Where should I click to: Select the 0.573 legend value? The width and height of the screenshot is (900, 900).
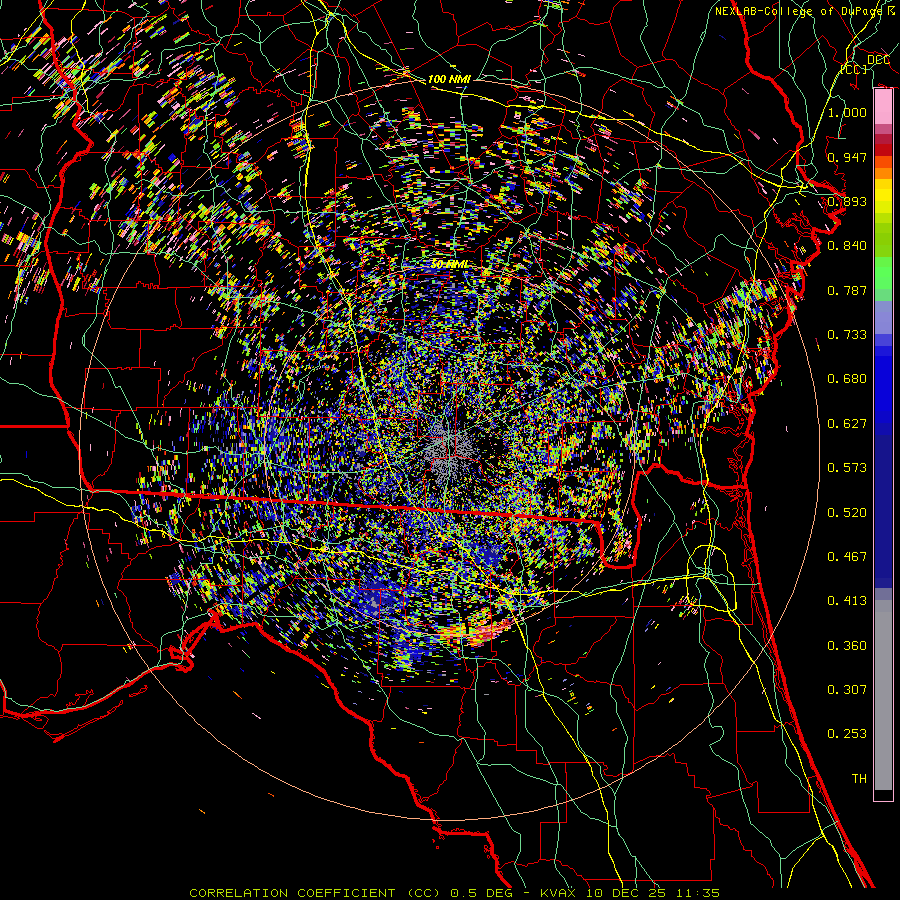pyautogui.click(x=847, y=468)
